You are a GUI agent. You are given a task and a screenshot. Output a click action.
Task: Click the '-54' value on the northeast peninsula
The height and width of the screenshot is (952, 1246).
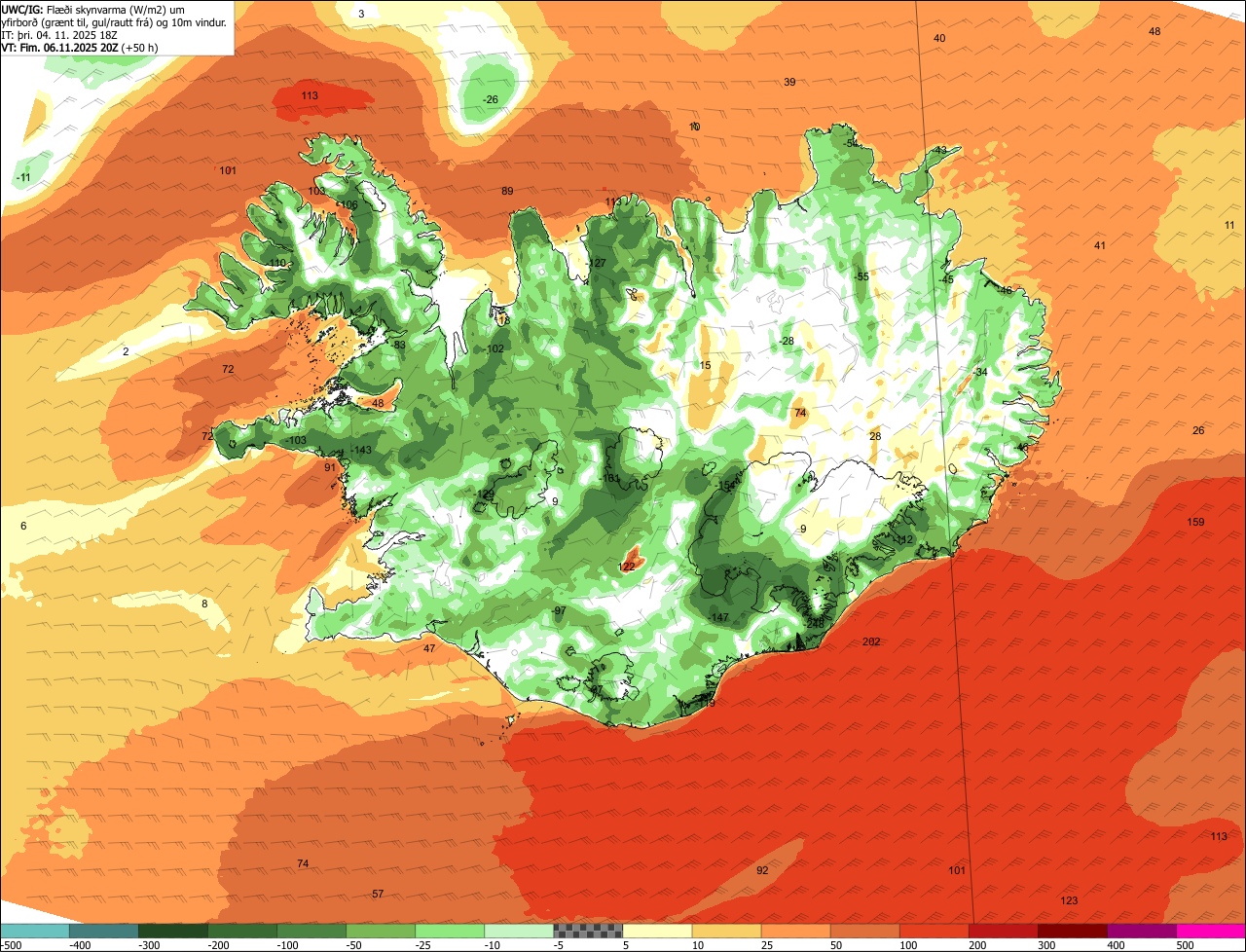pos(851,144)
